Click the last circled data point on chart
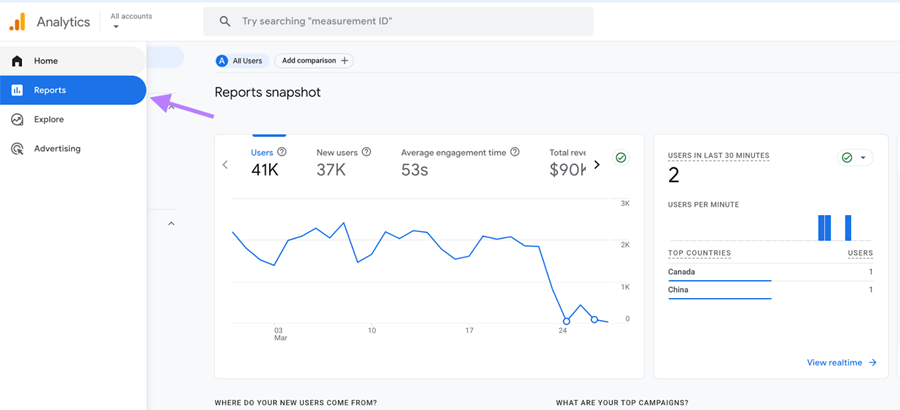 tap(594, 319)
